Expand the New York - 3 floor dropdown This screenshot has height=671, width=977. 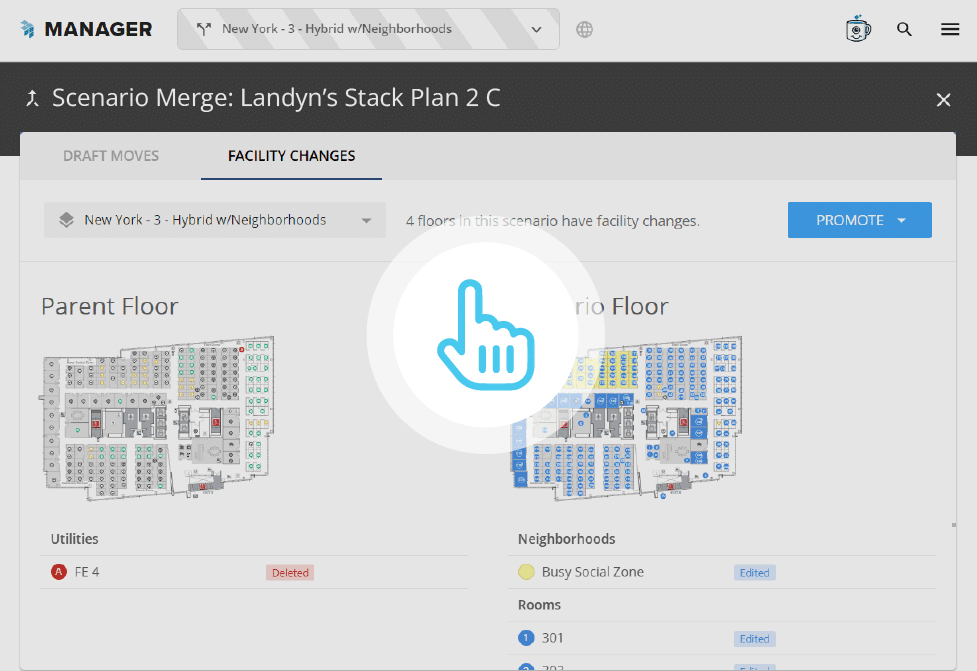(366, 220)
